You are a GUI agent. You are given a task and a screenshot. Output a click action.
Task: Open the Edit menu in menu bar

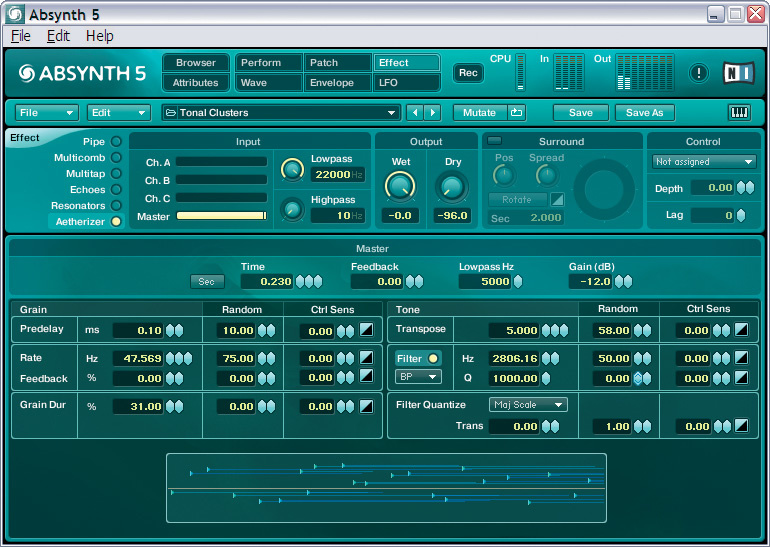(58, 36)
